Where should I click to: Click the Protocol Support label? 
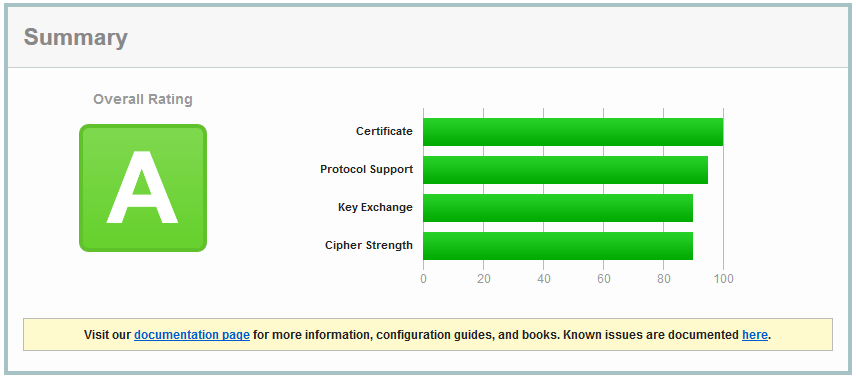coord(366,169)
